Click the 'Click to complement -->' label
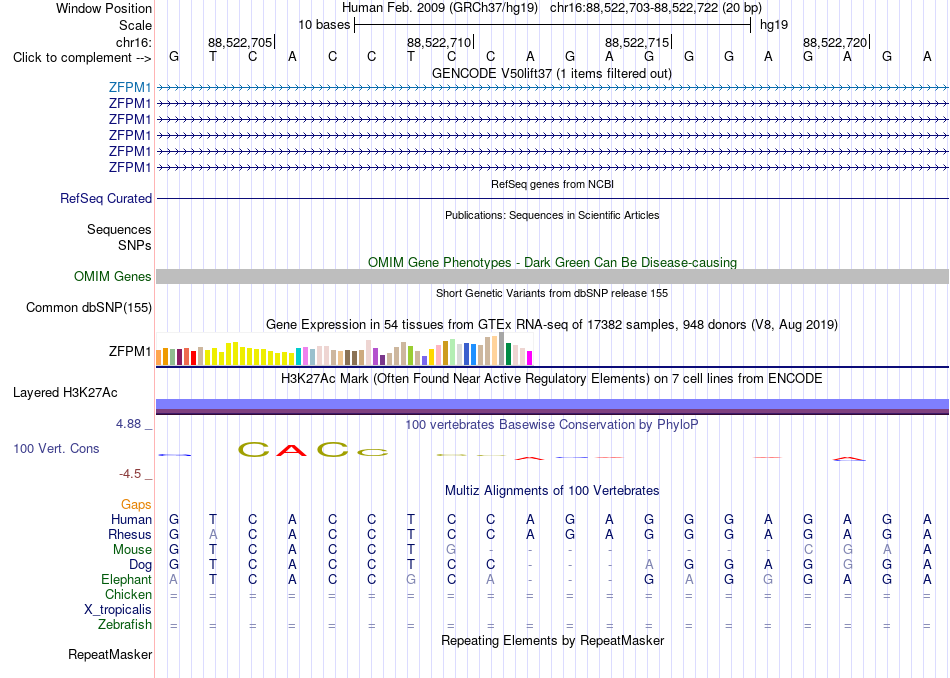The width and height of the screenshot is (950, 678). (x=82, y=58)
